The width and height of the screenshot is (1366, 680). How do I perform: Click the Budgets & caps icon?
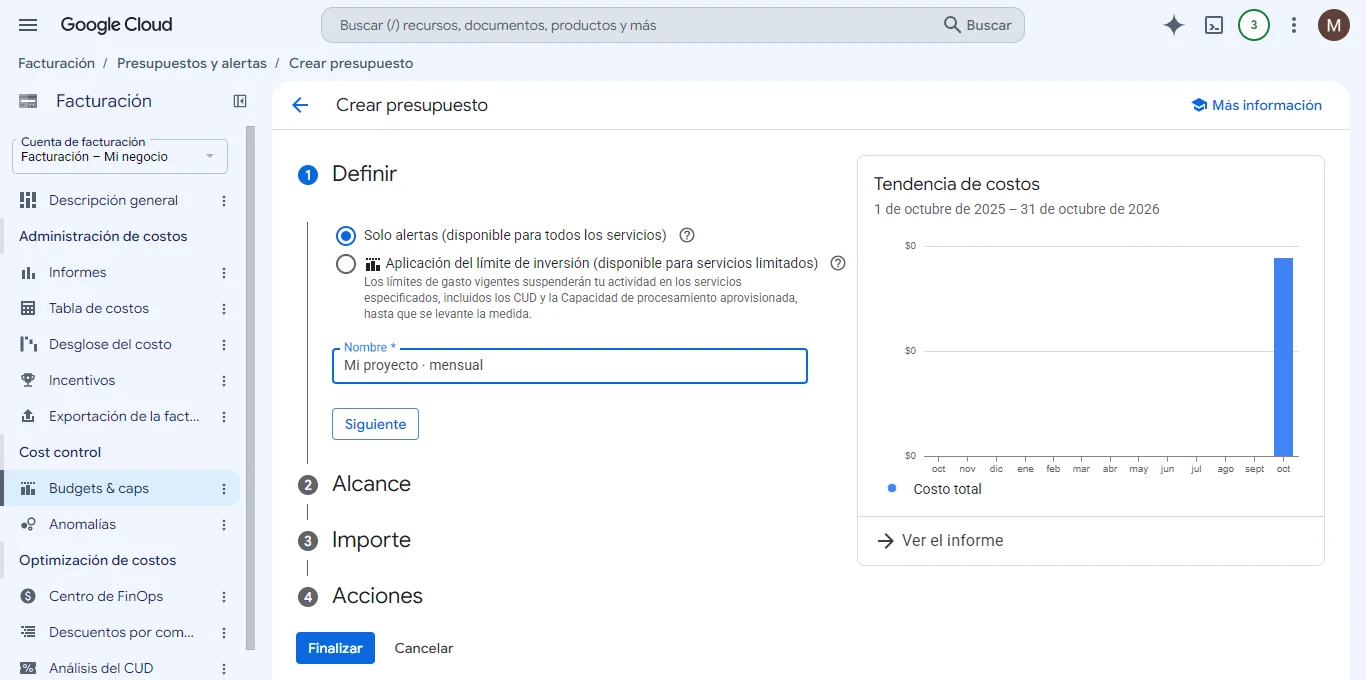point(28,488)
